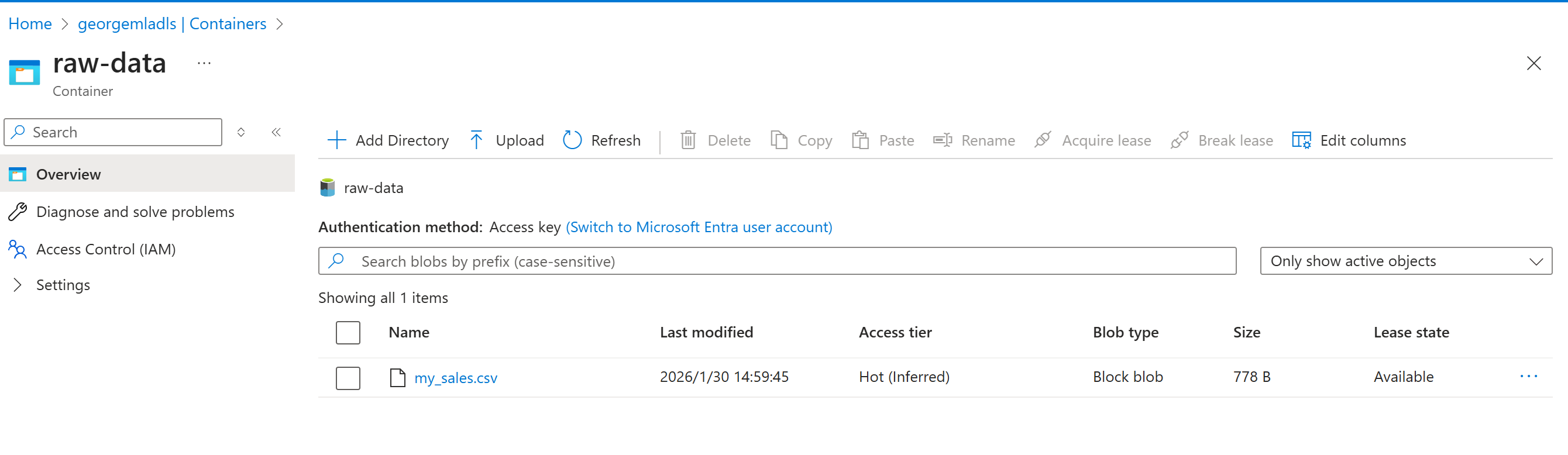Click the breadcrumb chevron after Containers
The image size is (1568, 455).
pyautogui.click(x=280, y=25)
